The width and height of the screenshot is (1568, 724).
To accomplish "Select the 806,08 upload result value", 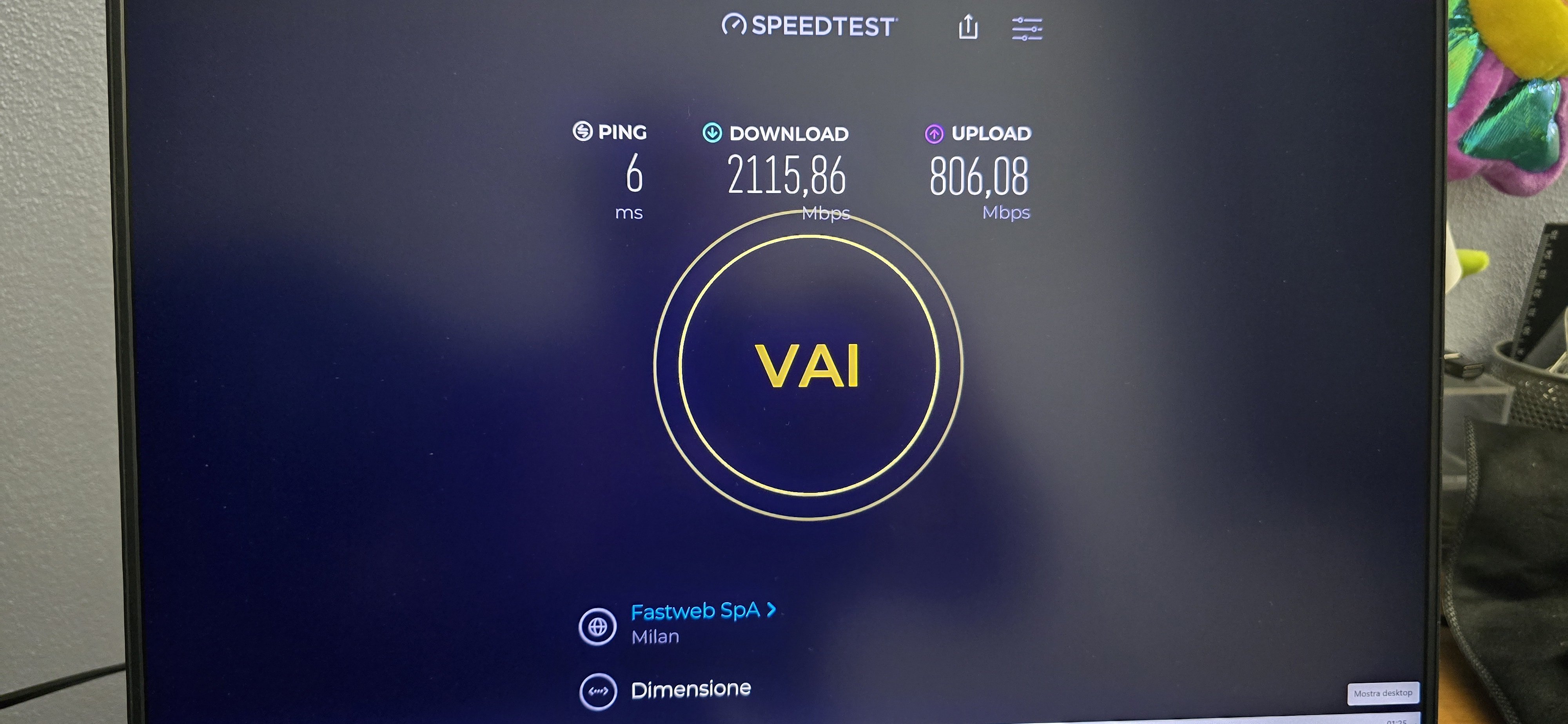I will [x=979, y=176].
